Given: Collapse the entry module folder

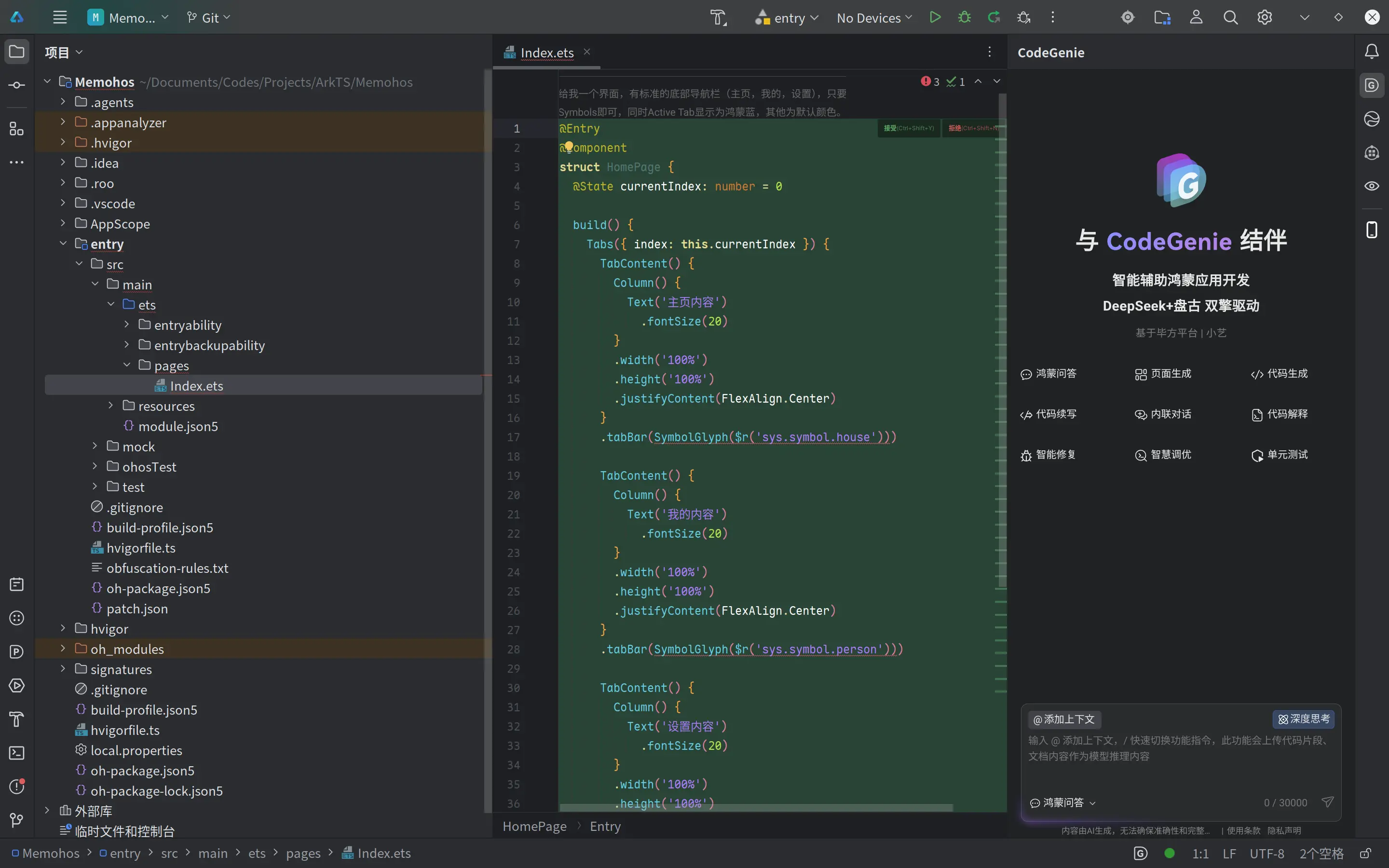Looking at the screenshot, I should (63, 244).
